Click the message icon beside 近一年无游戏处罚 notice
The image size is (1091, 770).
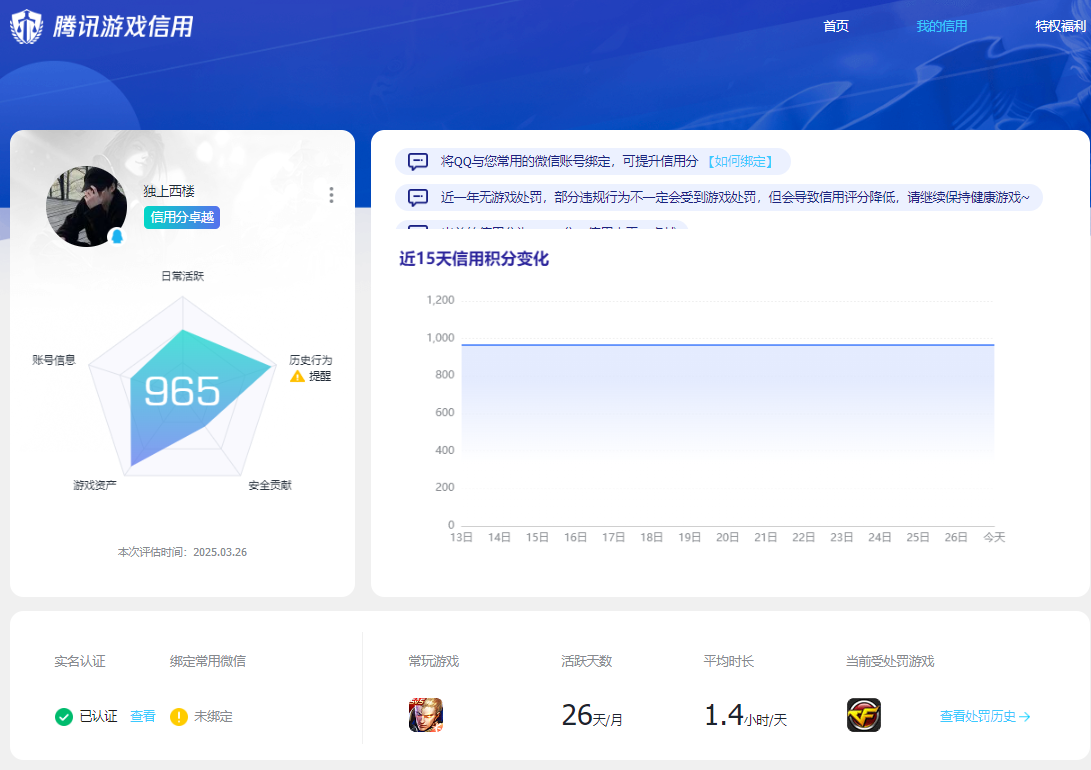tap(417, 198)
